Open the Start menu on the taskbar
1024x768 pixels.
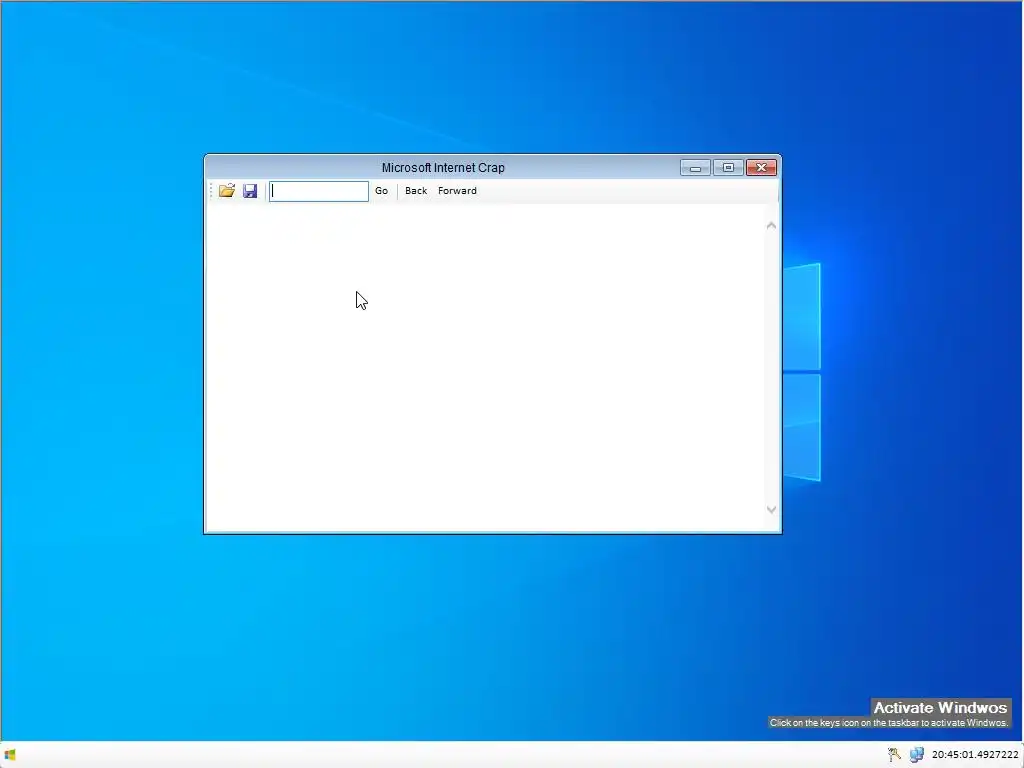(10, 754)
